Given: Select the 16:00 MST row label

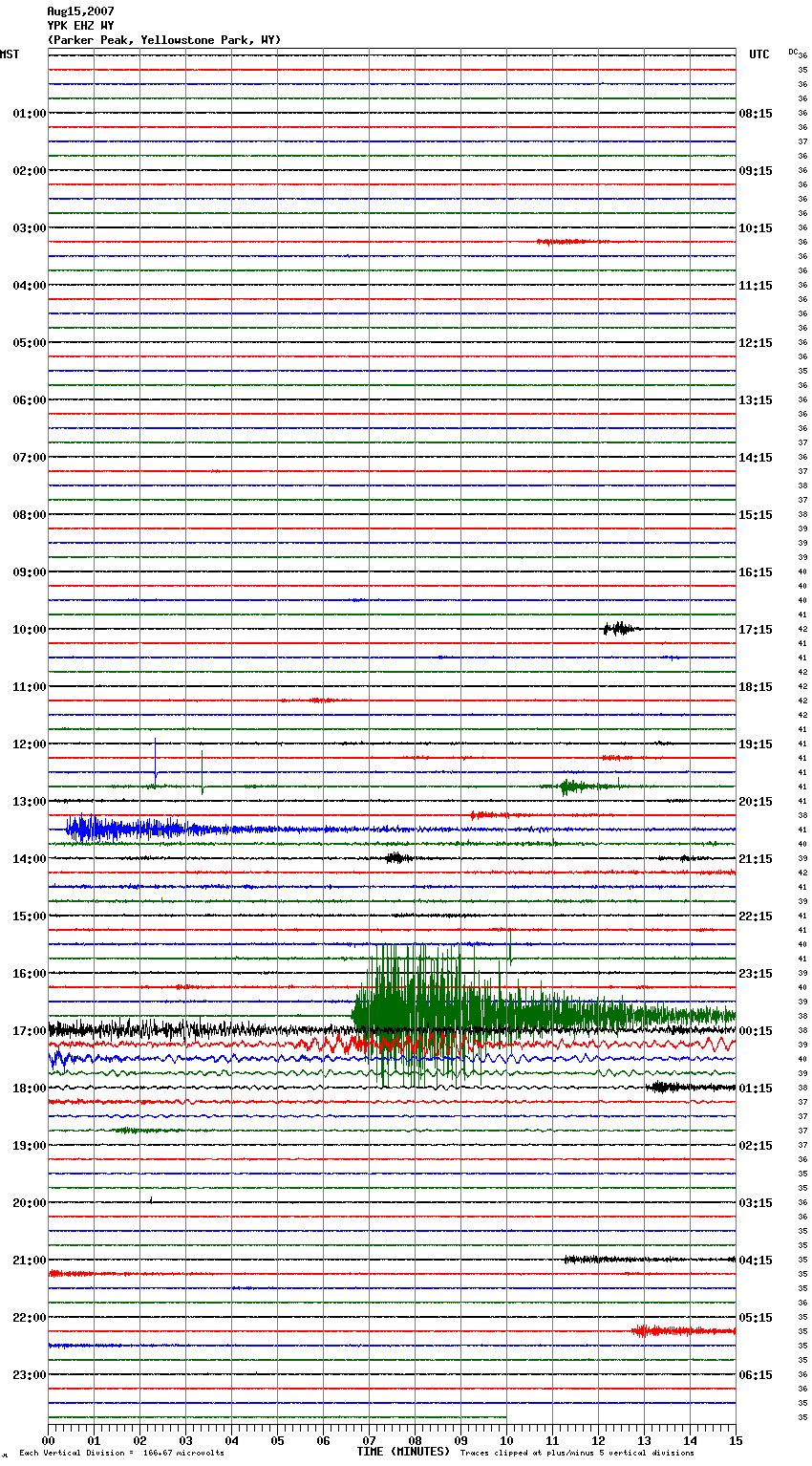Looking at the screenshot, I should pos(29,974).
